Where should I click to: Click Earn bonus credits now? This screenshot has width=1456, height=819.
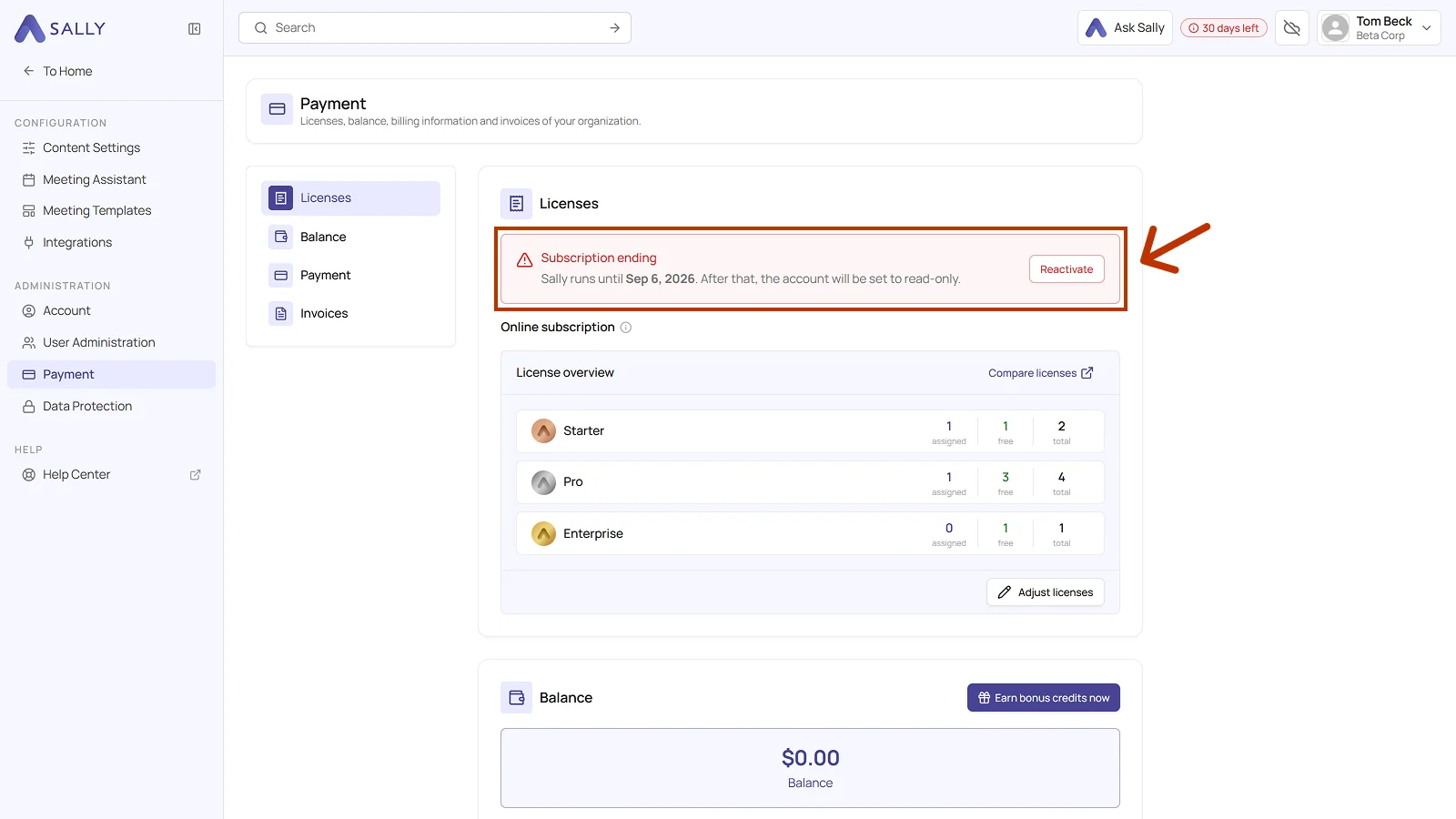1043,698
